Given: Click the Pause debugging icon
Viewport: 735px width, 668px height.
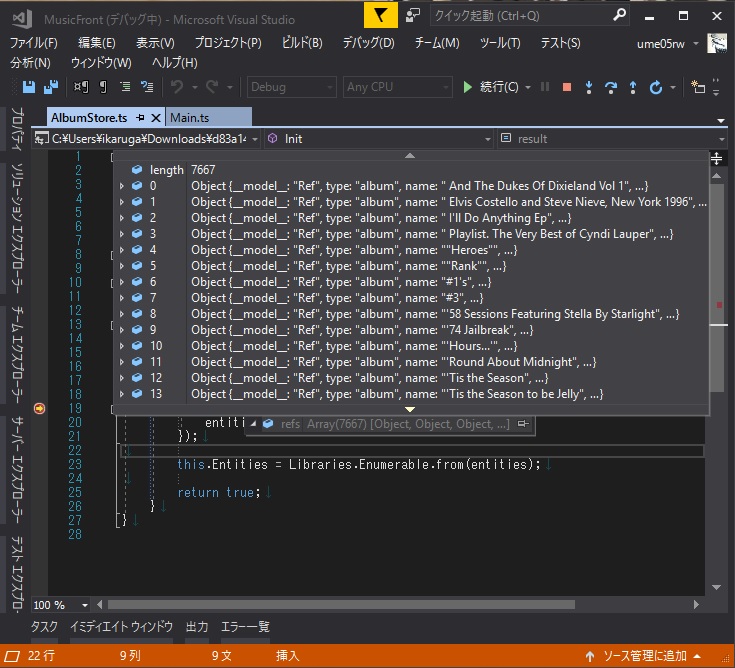Looking at the screenshot, I should 545,87.
